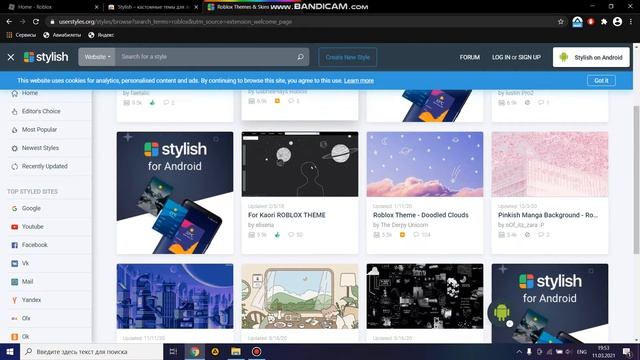Open the Stylish extension icon in toolbar
Viewport: 640px width, 360px height.
[577, 22]
